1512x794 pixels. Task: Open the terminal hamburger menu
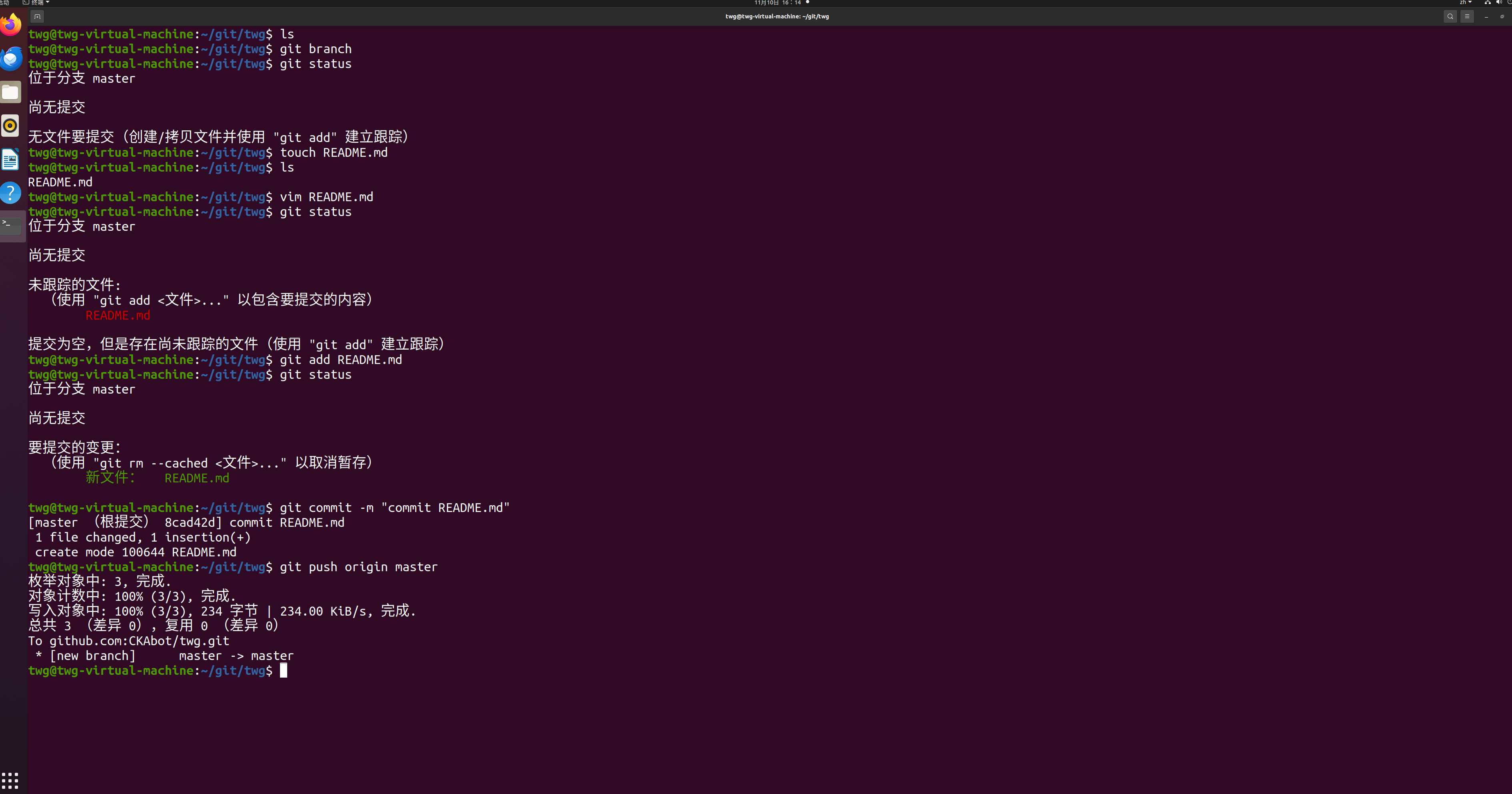[x=1467, y=16]
